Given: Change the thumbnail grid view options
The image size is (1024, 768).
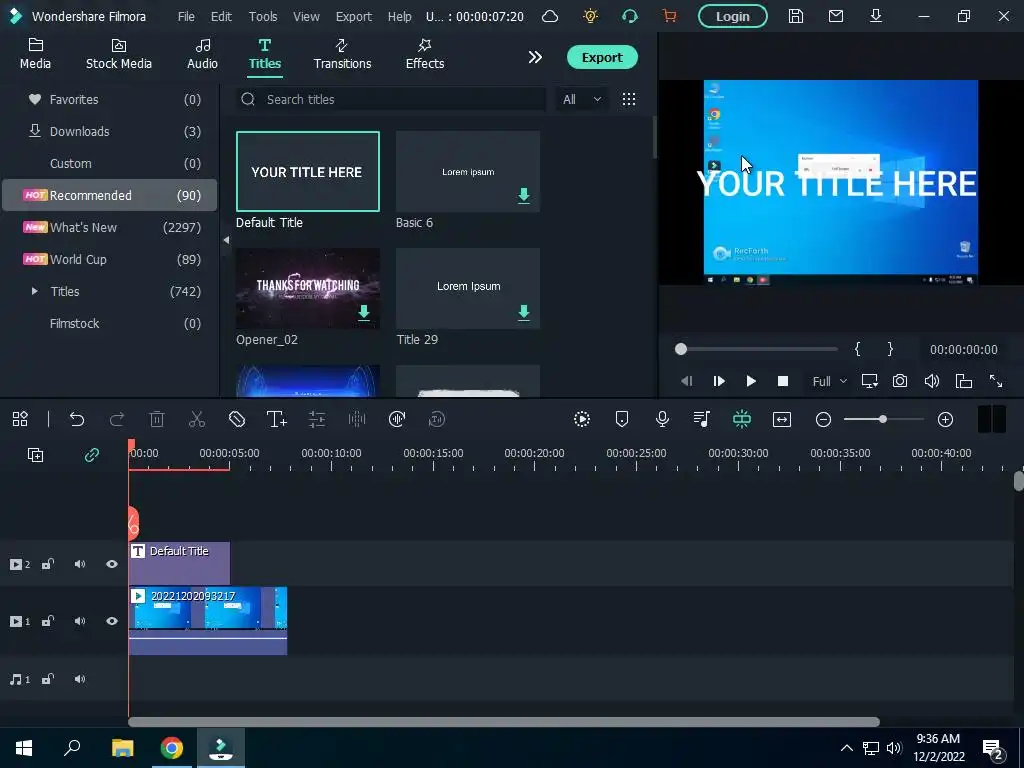Looking at the screenshot, I should click(x=629, y=99).
